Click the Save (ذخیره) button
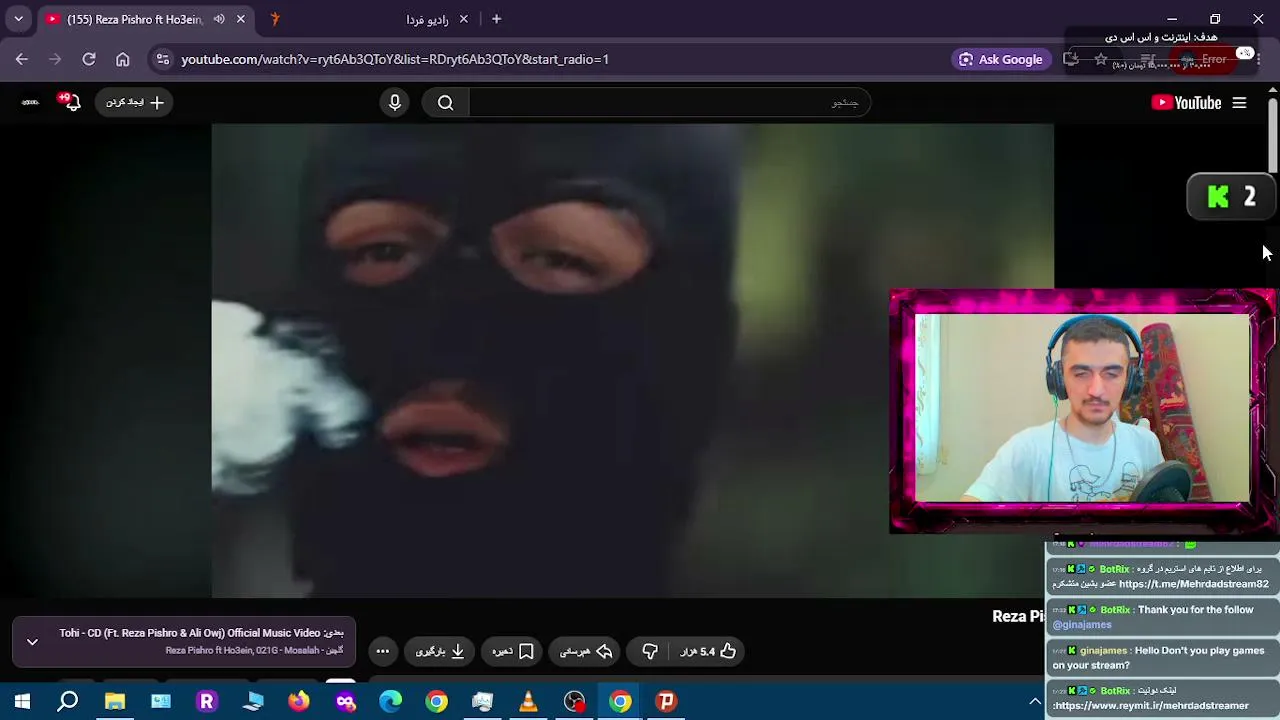The width and height of the screenshot is (1280, 720). click(512, 651)
